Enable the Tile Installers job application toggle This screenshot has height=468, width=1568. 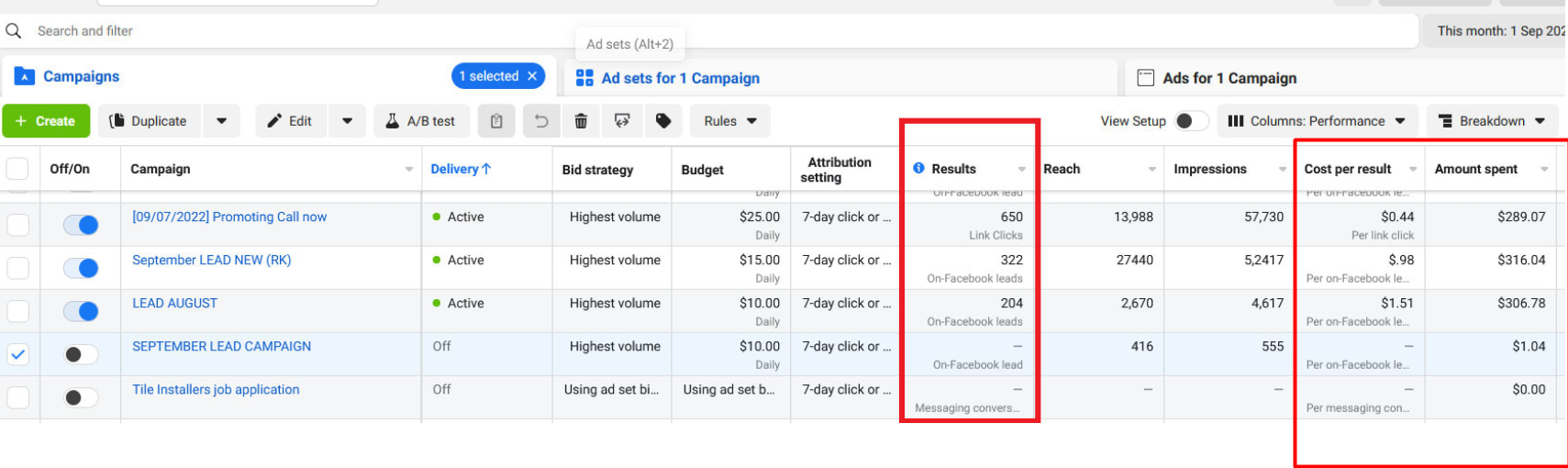tap(81, 397)
